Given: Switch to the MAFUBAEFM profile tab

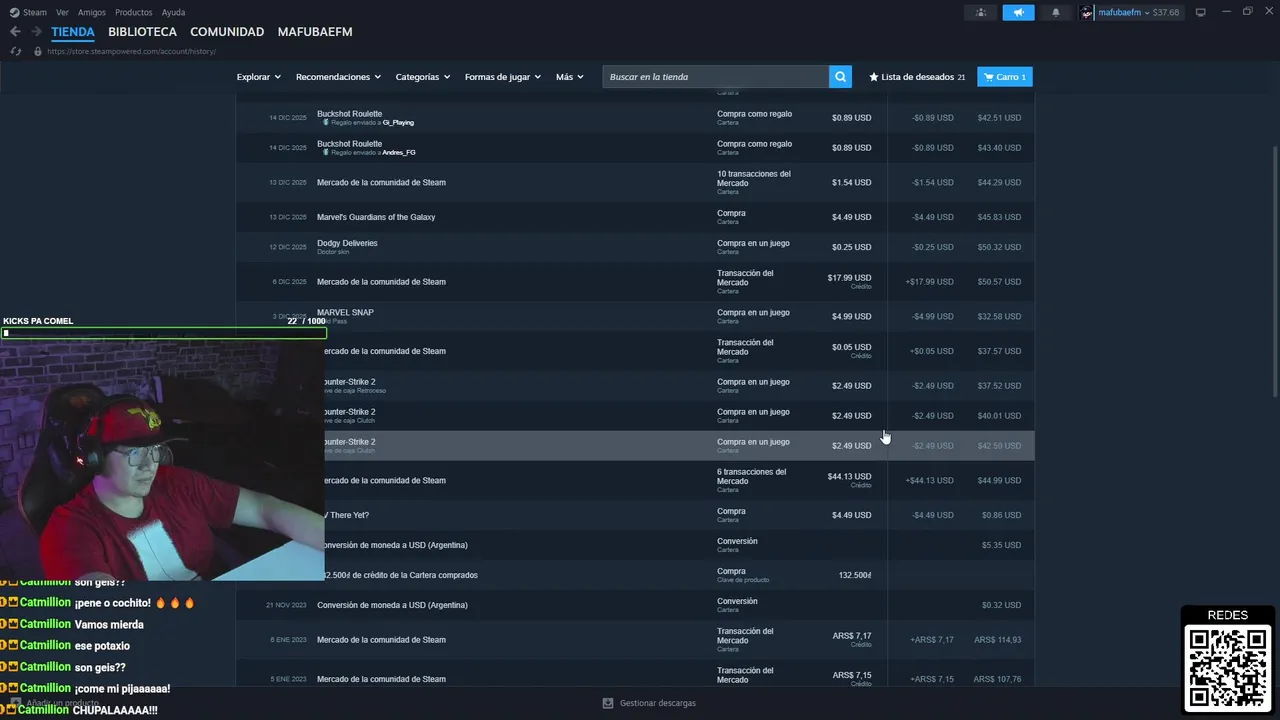Looking at the screenshot, I should [x=315, y=32].
